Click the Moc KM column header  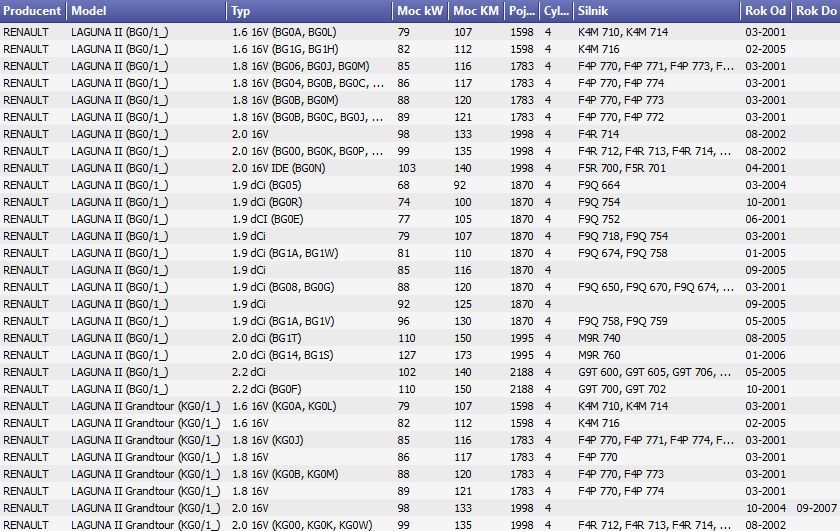[x=476, y=11]
